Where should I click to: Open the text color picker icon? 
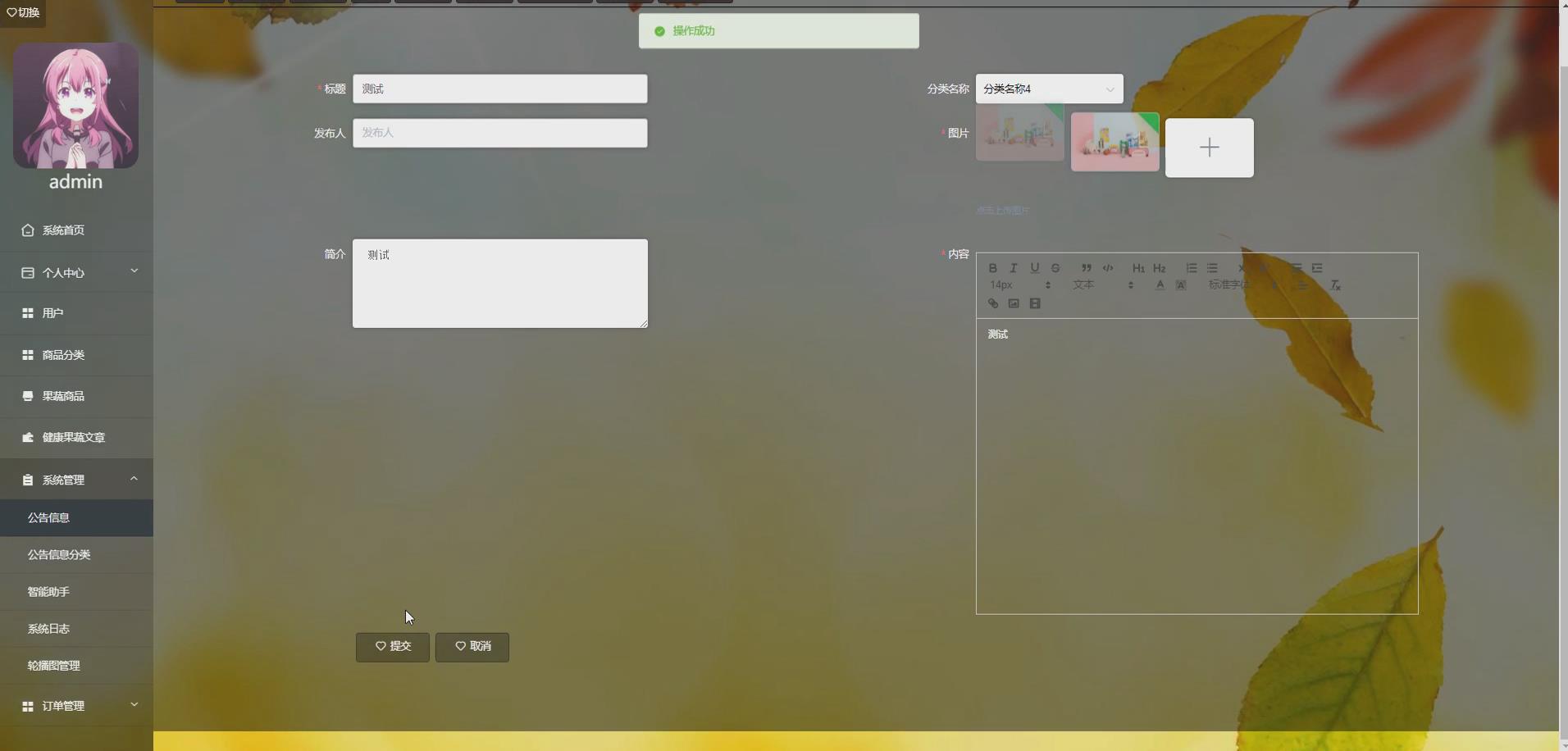[x=1160, y=285]
